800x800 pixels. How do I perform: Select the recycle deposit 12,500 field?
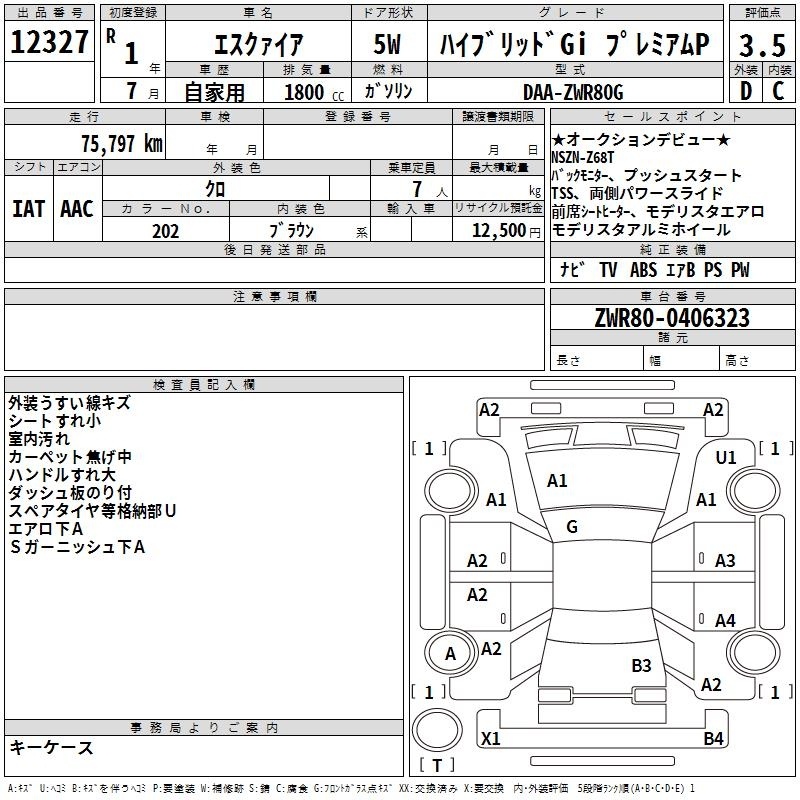click(x=498, y=230)
